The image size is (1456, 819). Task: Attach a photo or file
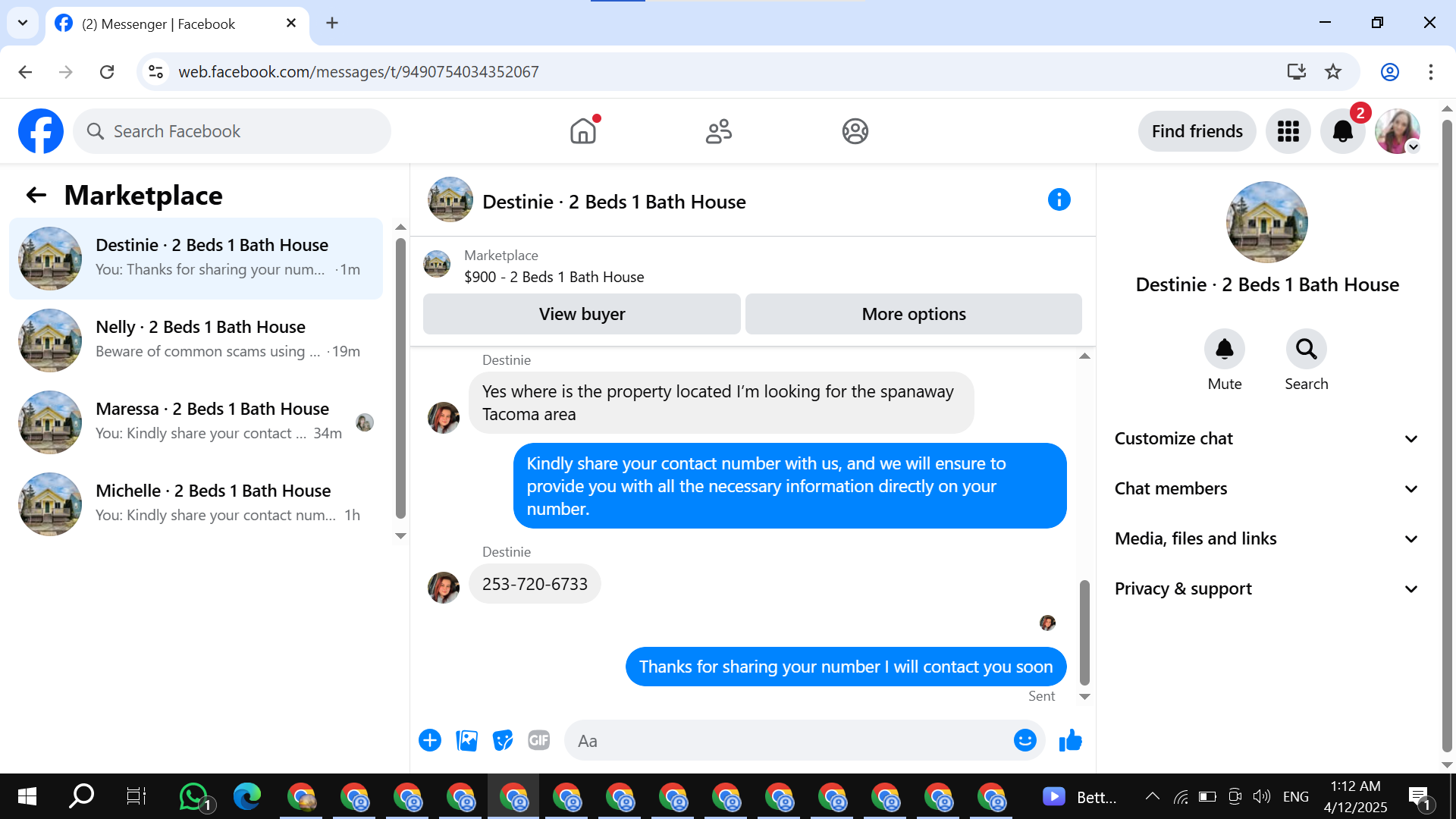(466, 740)
